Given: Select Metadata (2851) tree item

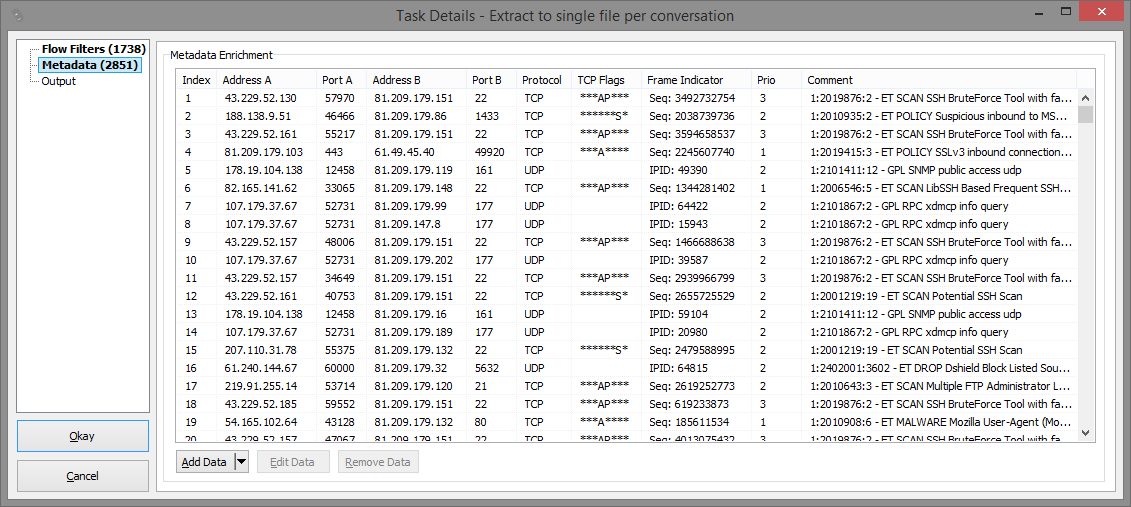Looking at the screenshot, I should [x=89, y=65].
